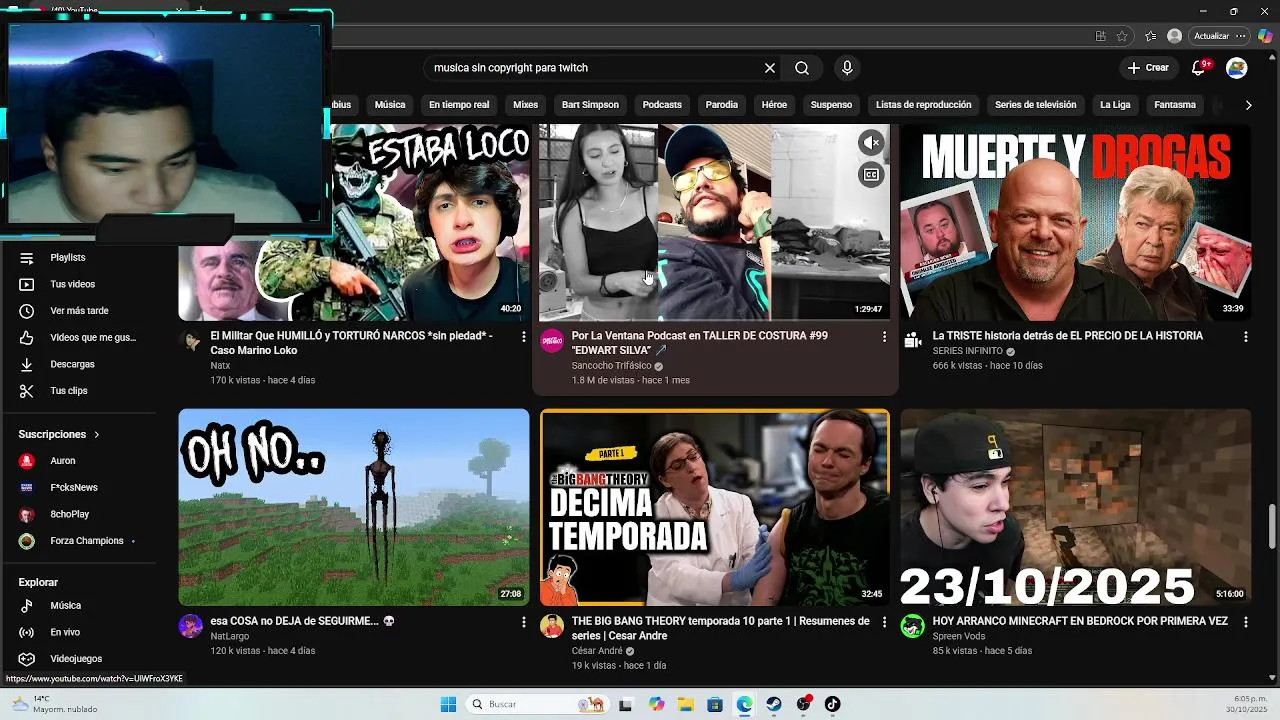Open options for Por La Ventana Podcast video
This screenshot has height=720, width=1280.
pyautogui.click(x=884, y=337)
